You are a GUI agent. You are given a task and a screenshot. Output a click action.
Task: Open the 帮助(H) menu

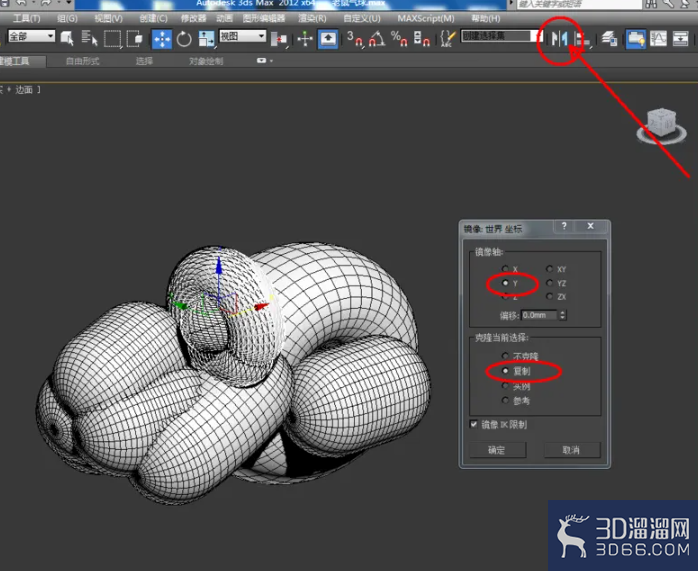pyautogui.click(x=486, y=18)
